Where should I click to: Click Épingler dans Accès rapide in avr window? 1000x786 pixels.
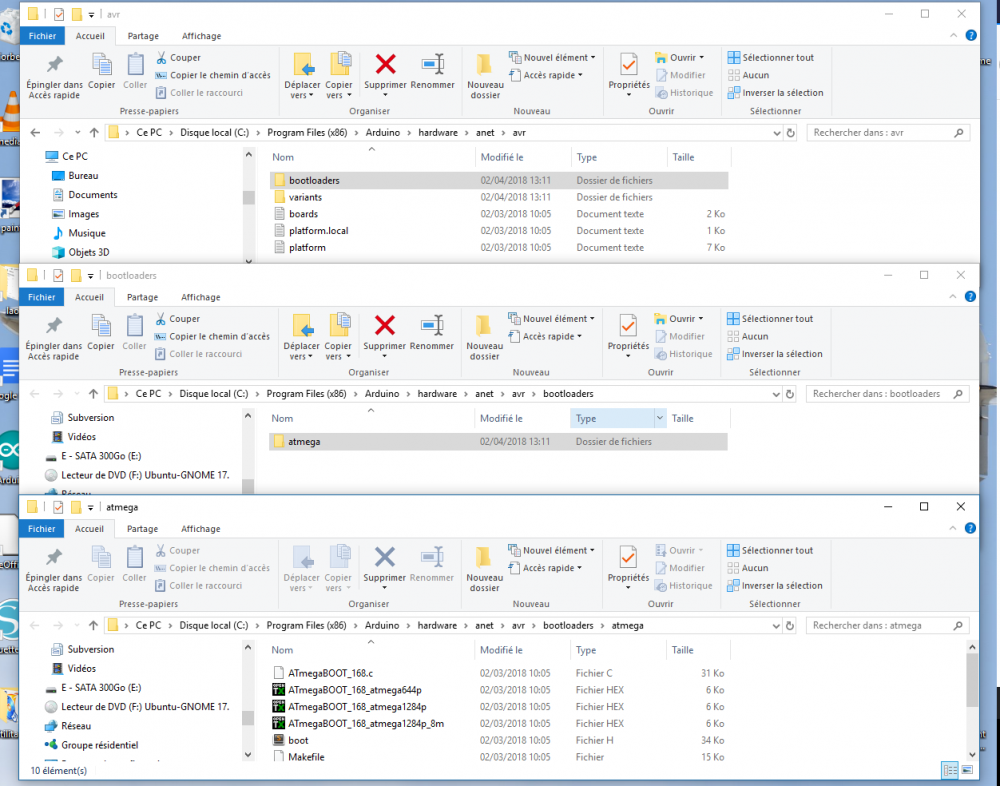[55, 77]
